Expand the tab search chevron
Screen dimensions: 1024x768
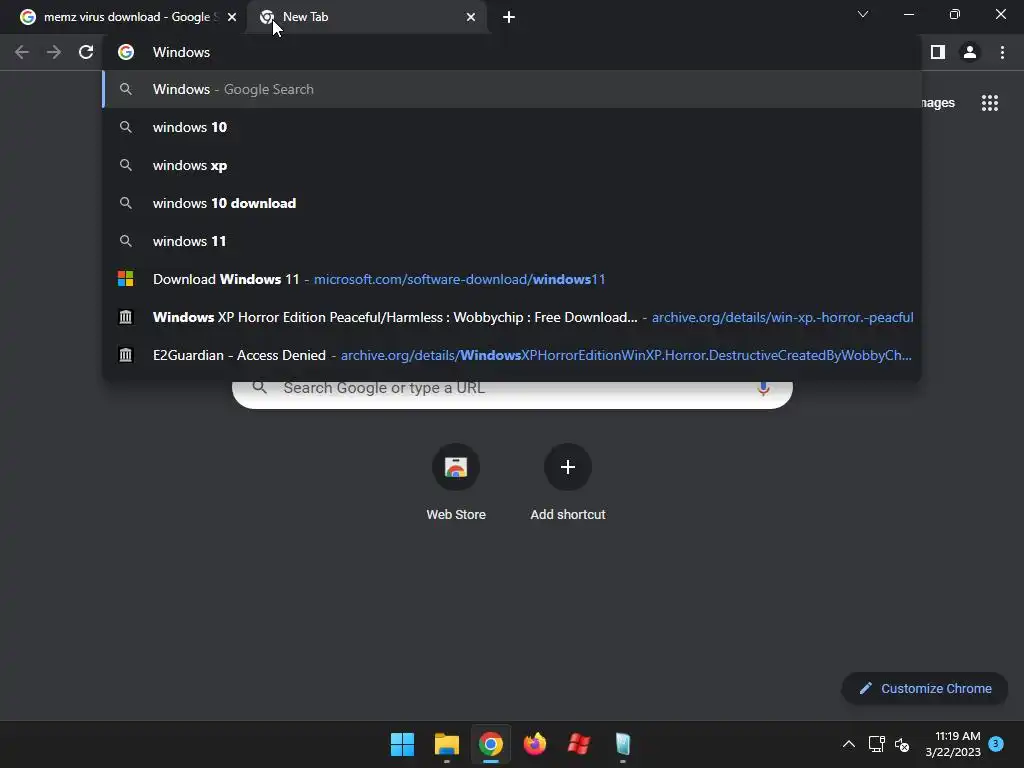863,14
